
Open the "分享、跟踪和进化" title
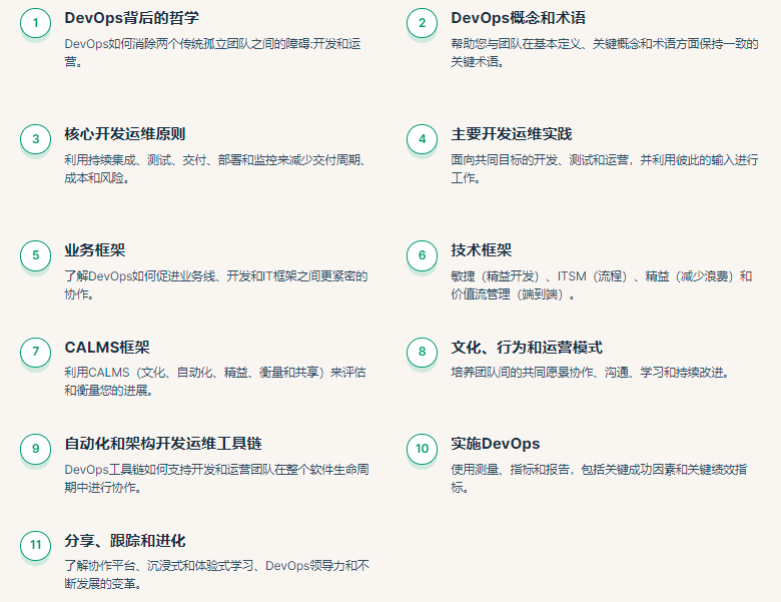125,541
